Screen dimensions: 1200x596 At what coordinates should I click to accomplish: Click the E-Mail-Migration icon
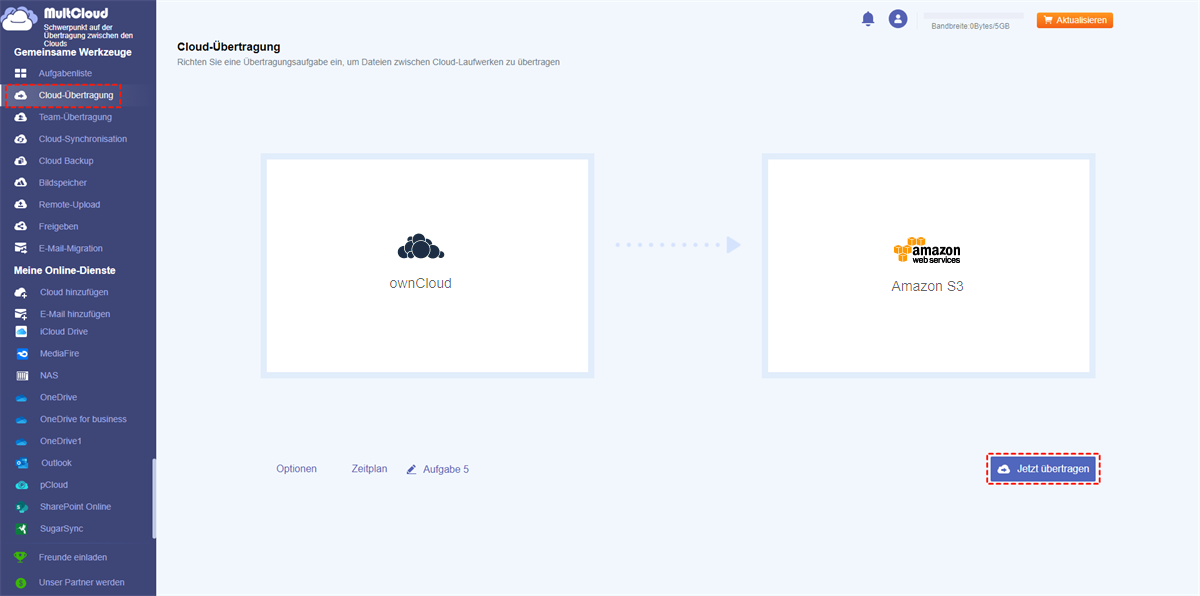click(x=20, y=249)
